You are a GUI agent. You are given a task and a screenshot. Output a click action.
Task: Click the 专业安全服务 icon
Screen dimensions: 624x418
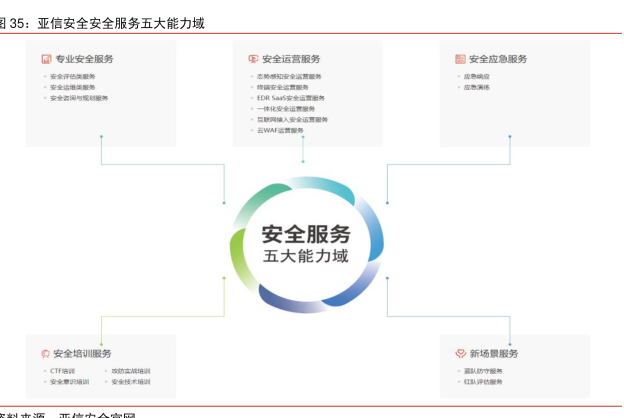tap(46, 60)
